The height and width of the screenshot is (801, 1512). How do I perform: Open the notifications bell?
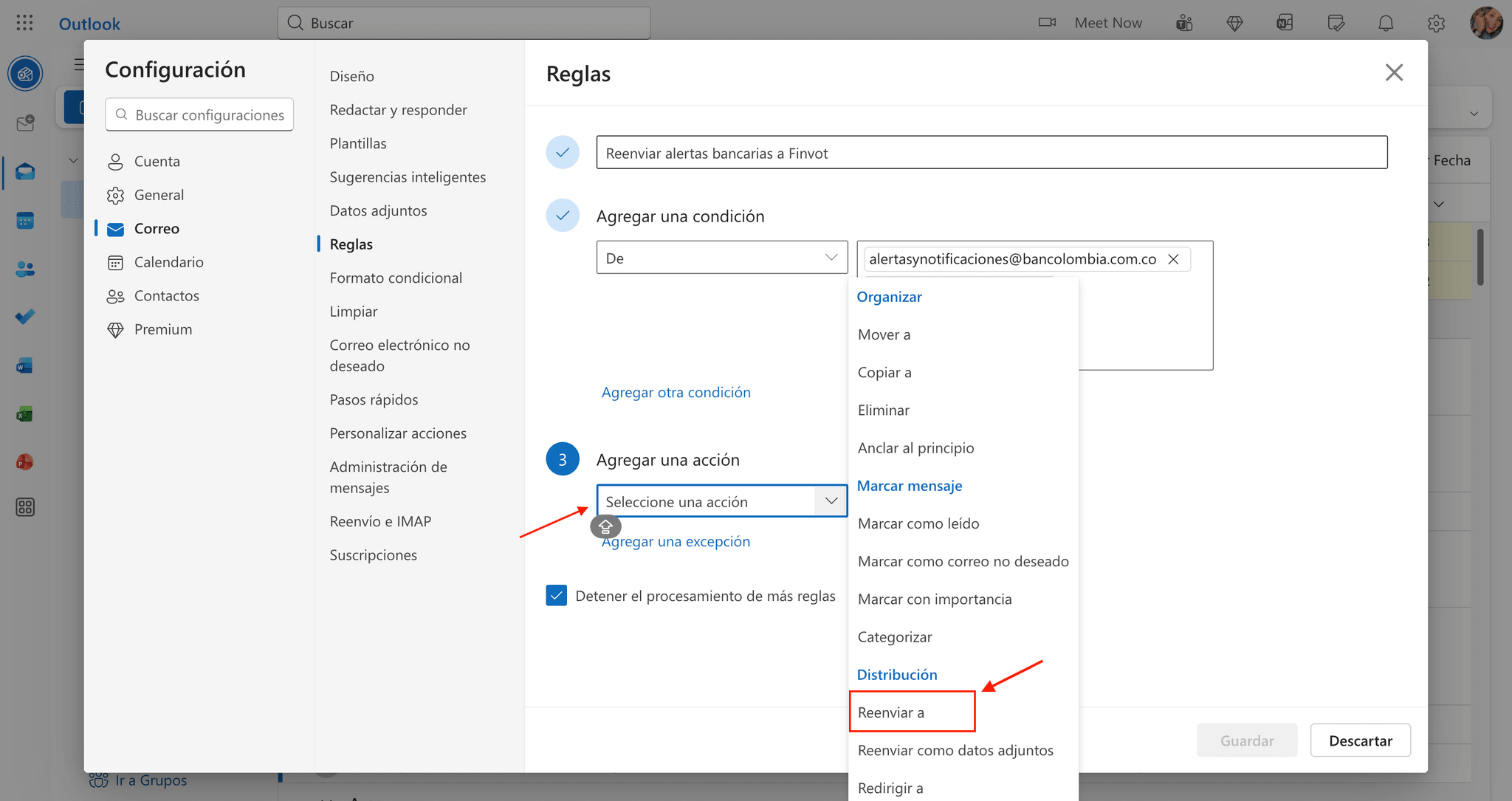point(1386,23)
